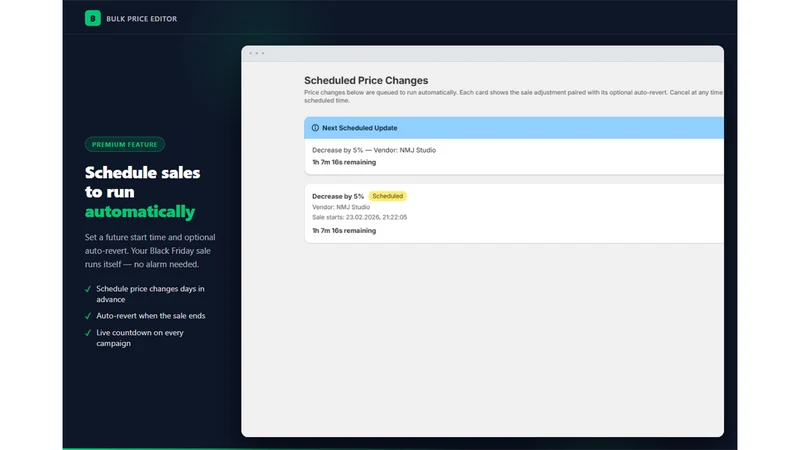Click the BULK PRICE EDITOR title
This screenshot has width=800, height=450.
(141, 19)
